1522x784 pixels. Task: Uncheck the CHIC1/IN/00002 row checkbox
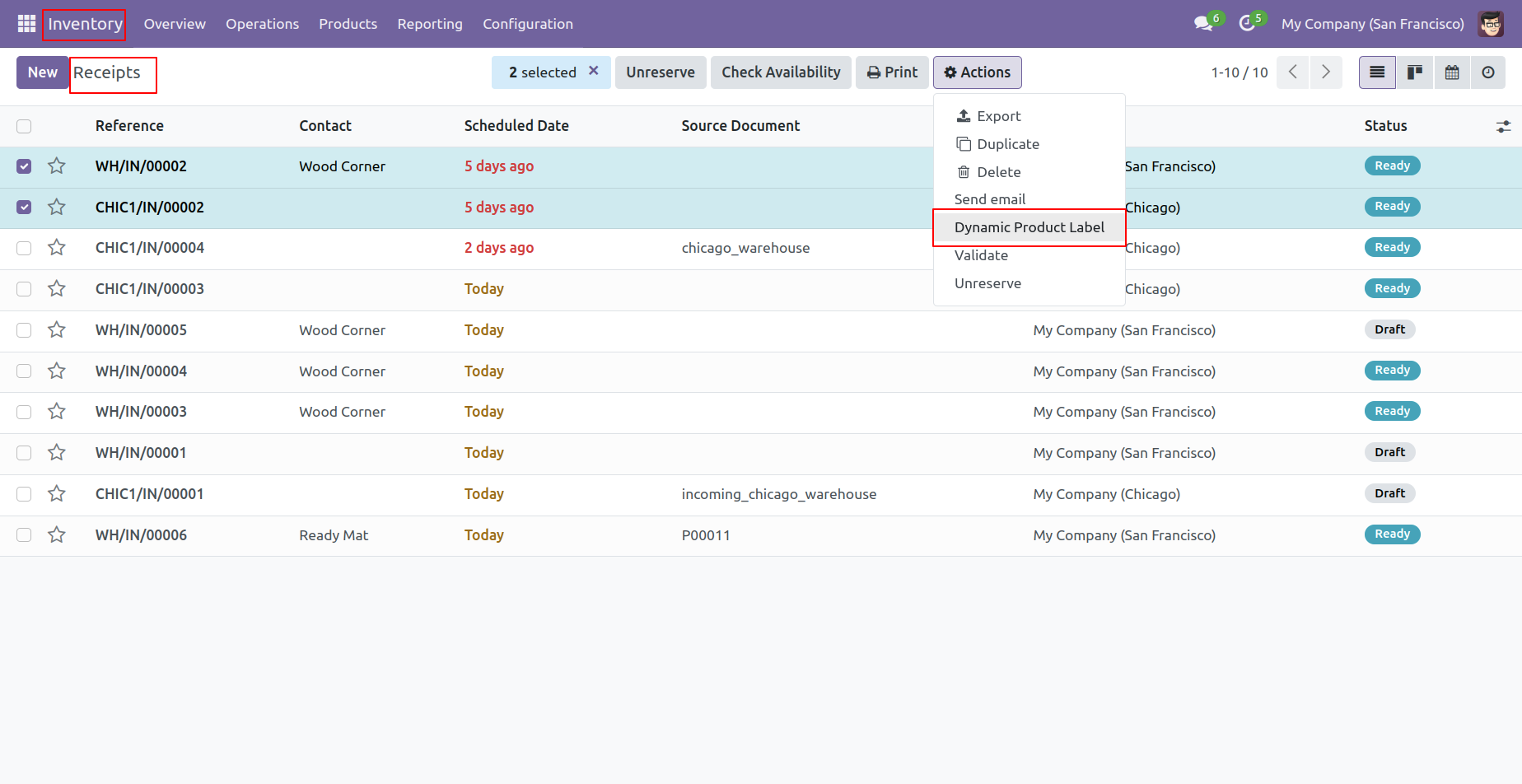pyautogui.click(x=24, y=208)
